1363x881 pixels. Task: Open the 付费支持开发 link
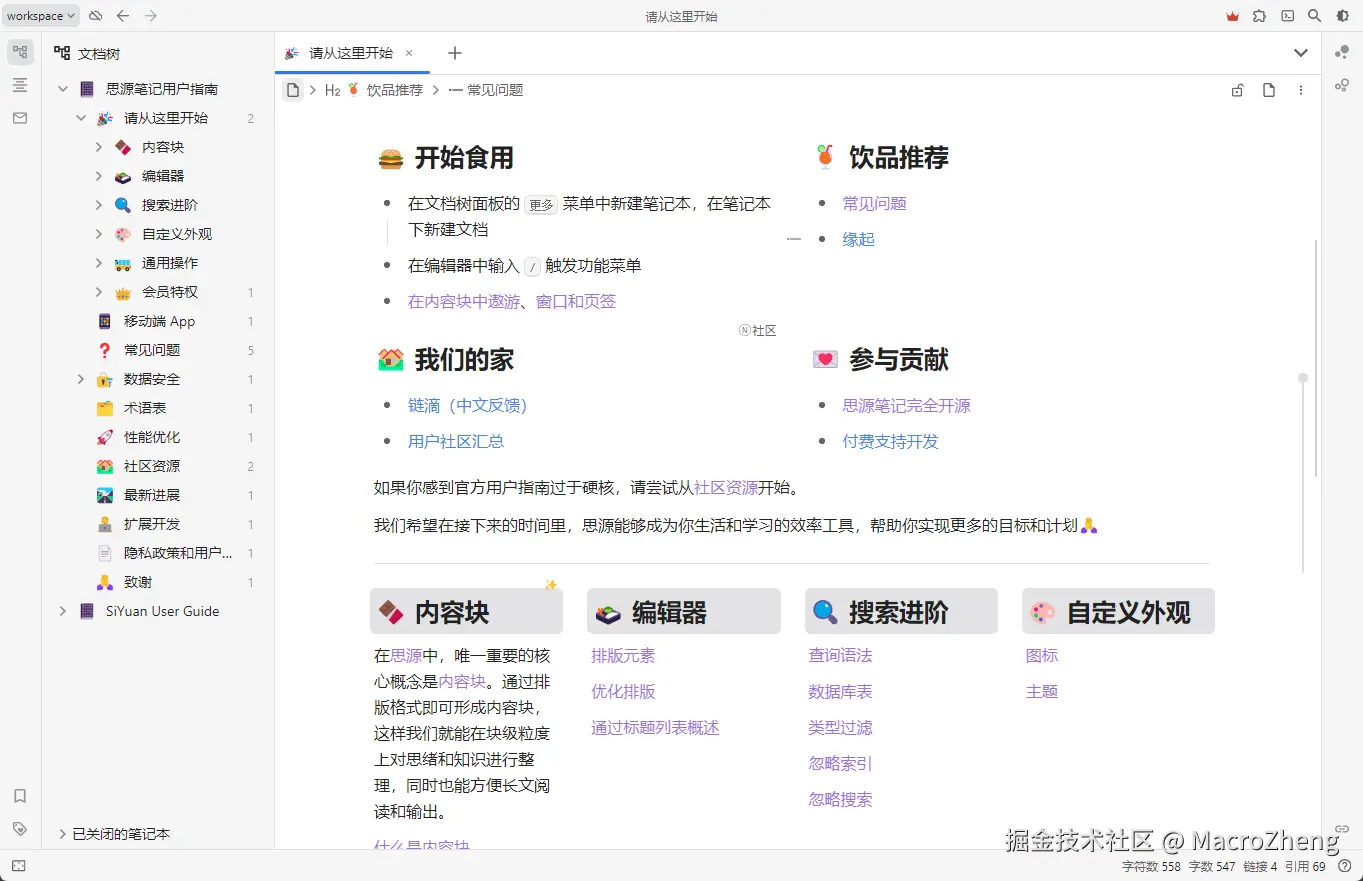coord(890,442)
